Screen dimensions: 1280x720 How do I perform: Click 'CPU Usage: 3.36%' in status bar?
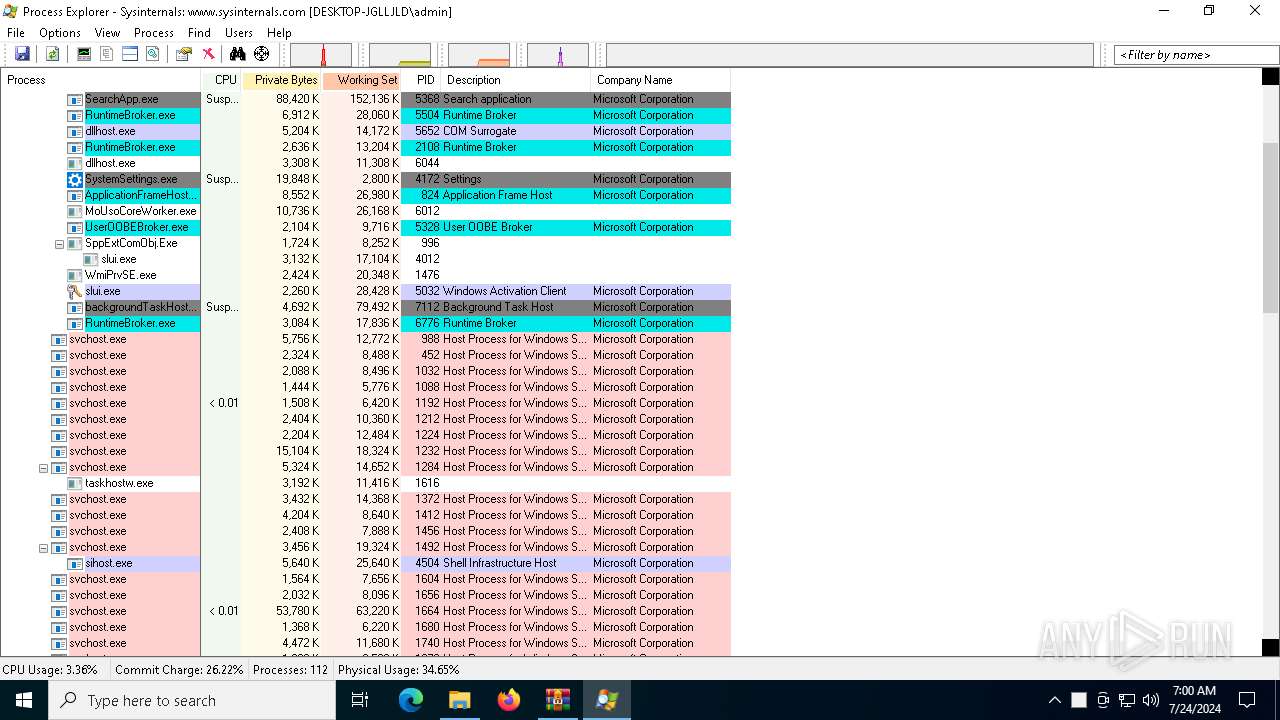(x=50, y=670)
